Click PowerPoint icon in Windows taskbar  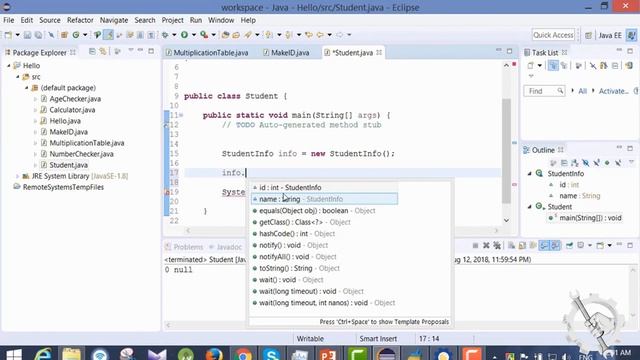tap(328, 354)
